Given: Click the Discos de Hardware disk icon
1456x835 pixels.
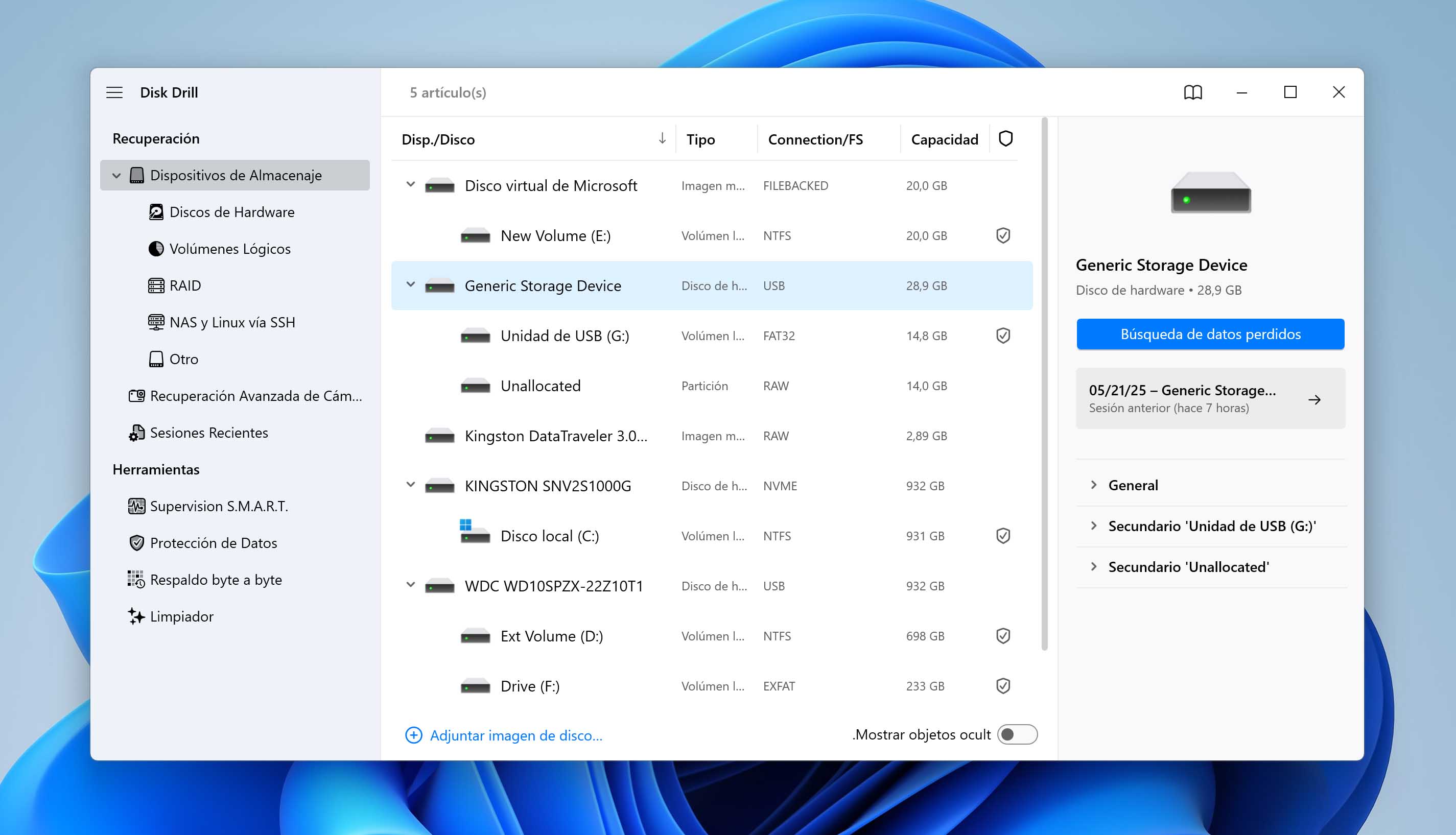Looking at the screenshot, I should pyautogui.click(x=156, y=212).
